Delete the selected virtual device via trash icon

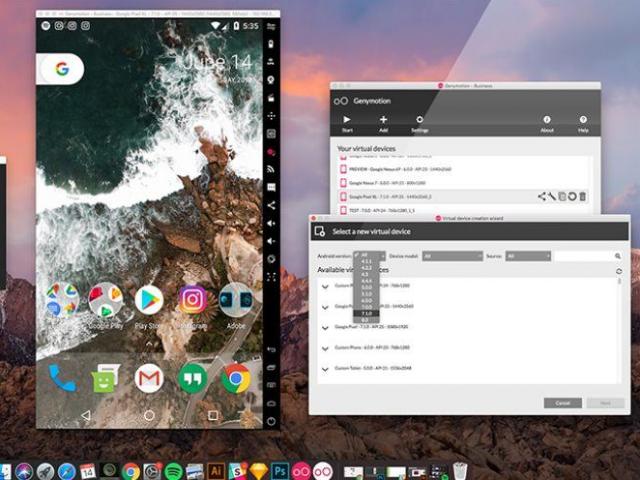pos(583,197)
